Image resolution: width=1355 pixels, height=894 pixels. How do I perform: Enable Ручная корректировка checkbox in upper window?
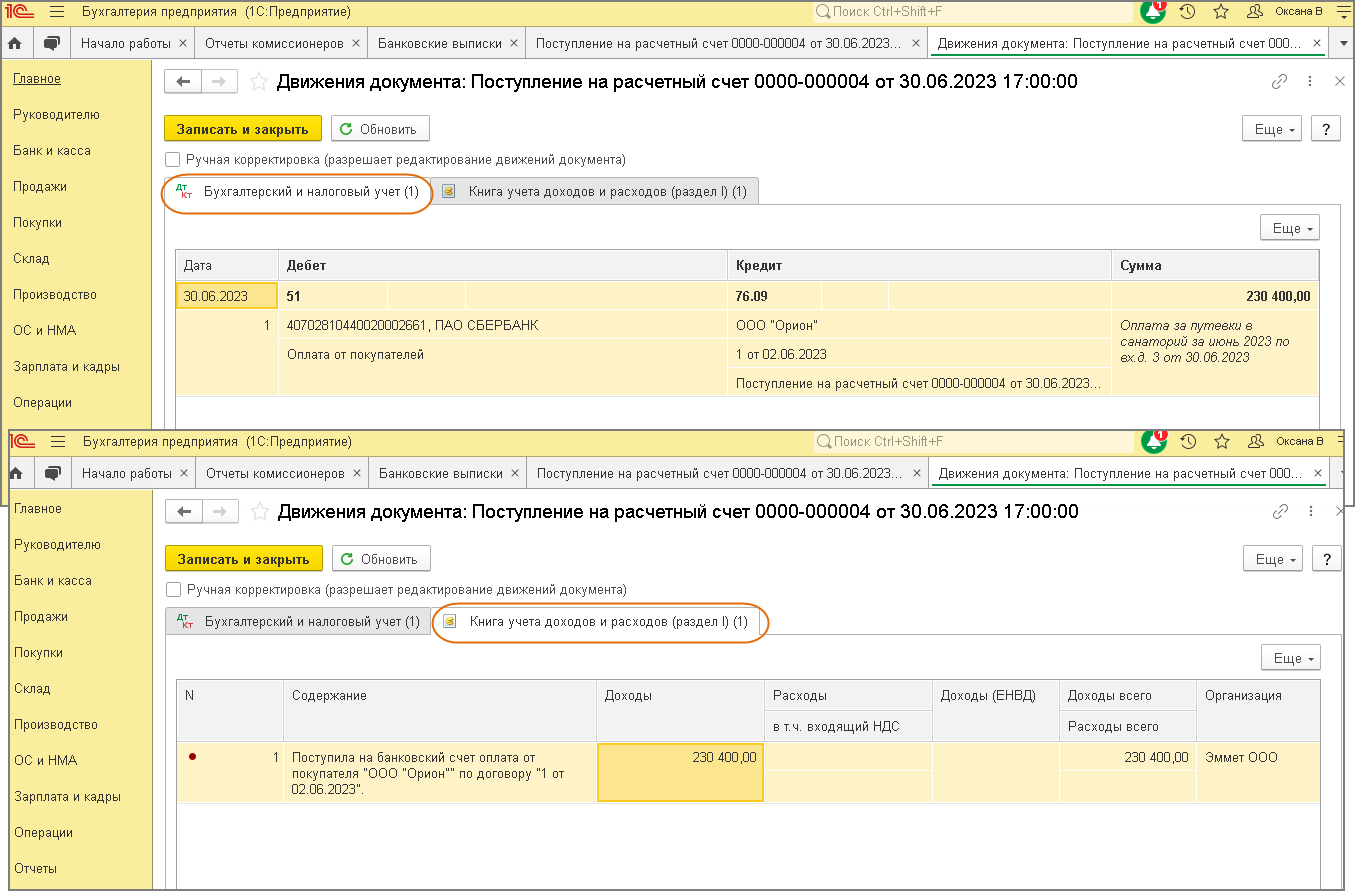coord(173,160)
